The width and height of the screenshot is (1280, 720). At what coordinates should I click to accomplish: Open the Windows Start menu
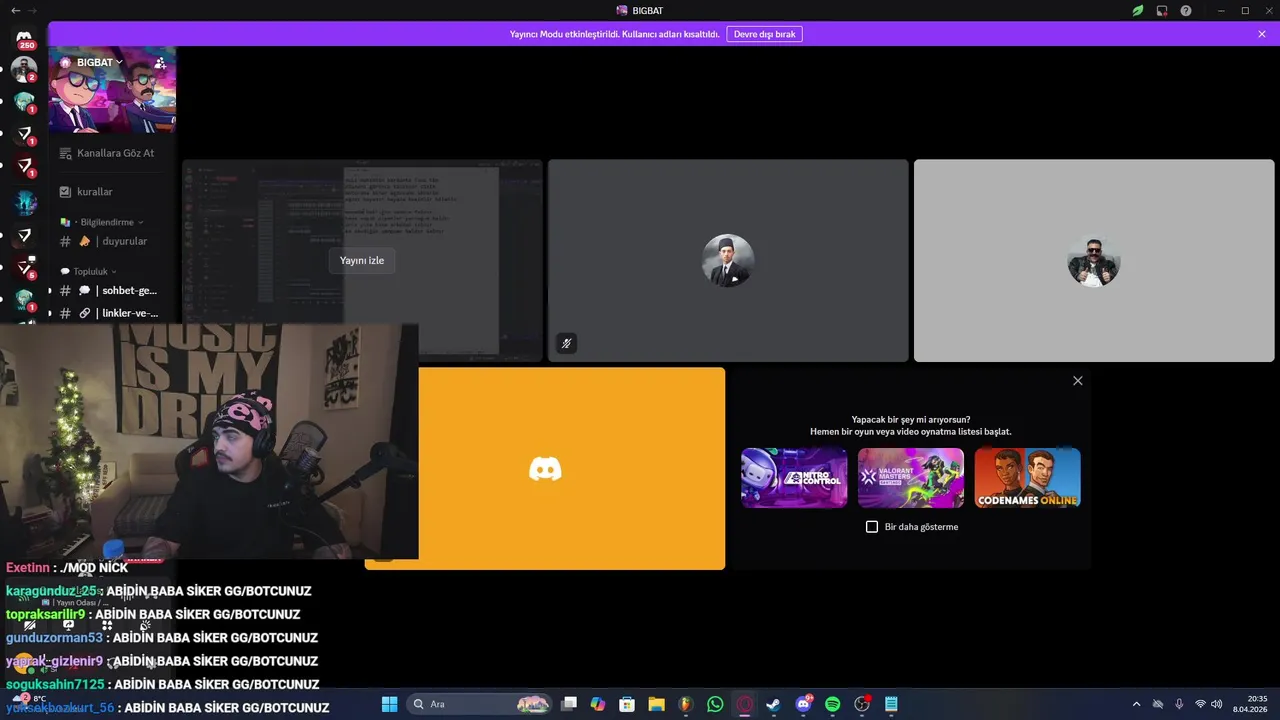[x=389, y=704]
